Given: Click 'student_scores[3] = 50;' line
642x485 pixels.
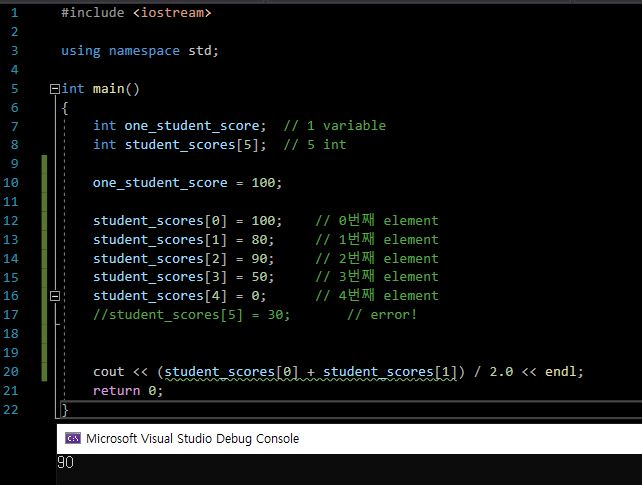Looking at the screenshot, I should (183, 277).
